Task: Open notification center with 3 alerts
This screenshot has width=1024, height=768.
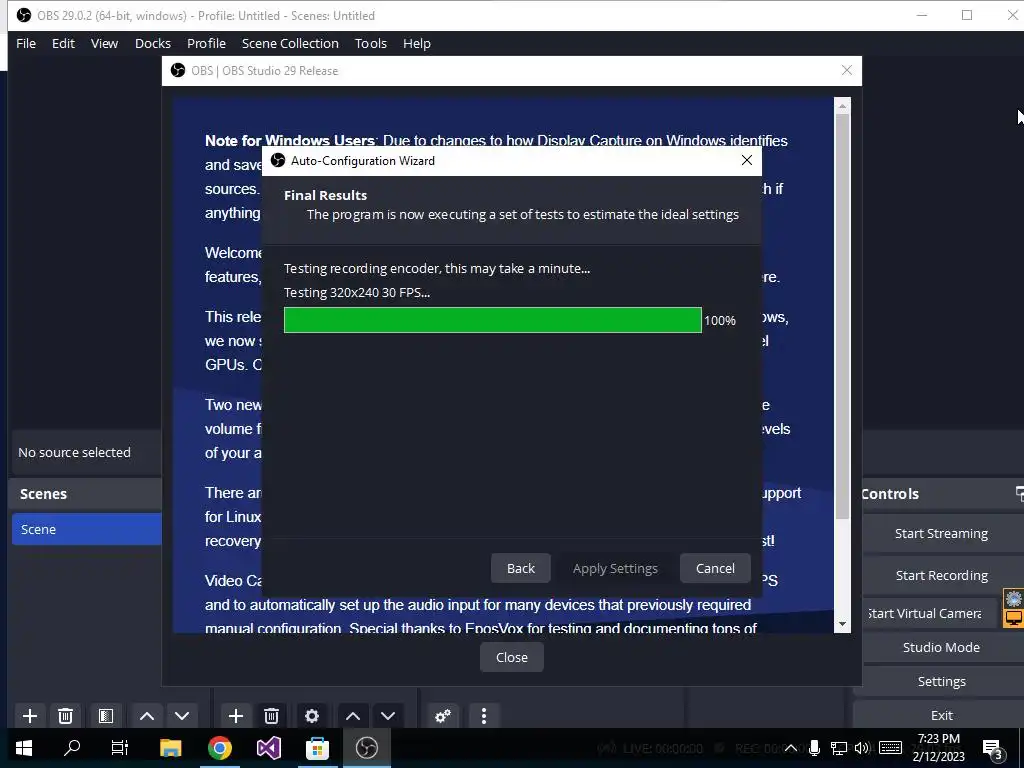Action: tap(993, 749)
